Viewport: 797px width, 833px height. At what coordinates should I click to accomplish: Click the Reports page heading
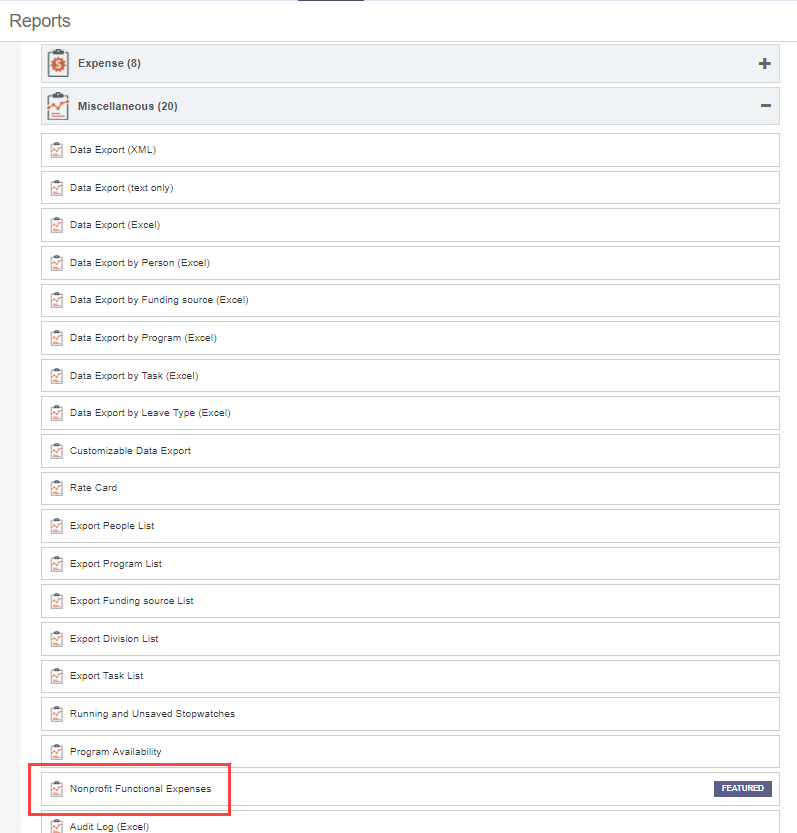coord(40,21)
